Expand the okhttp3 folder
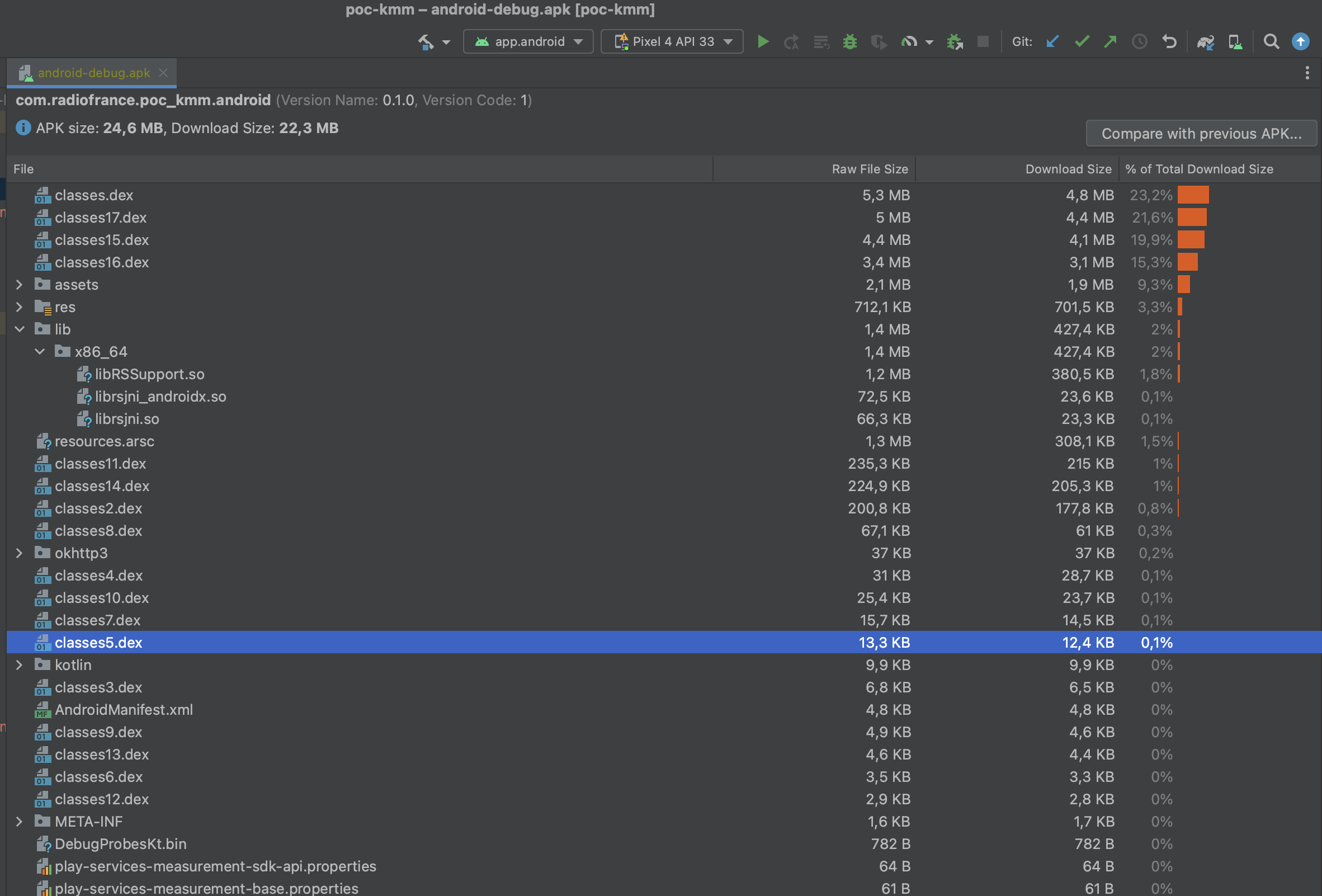 pyautogui.click(x=20, y=553)
